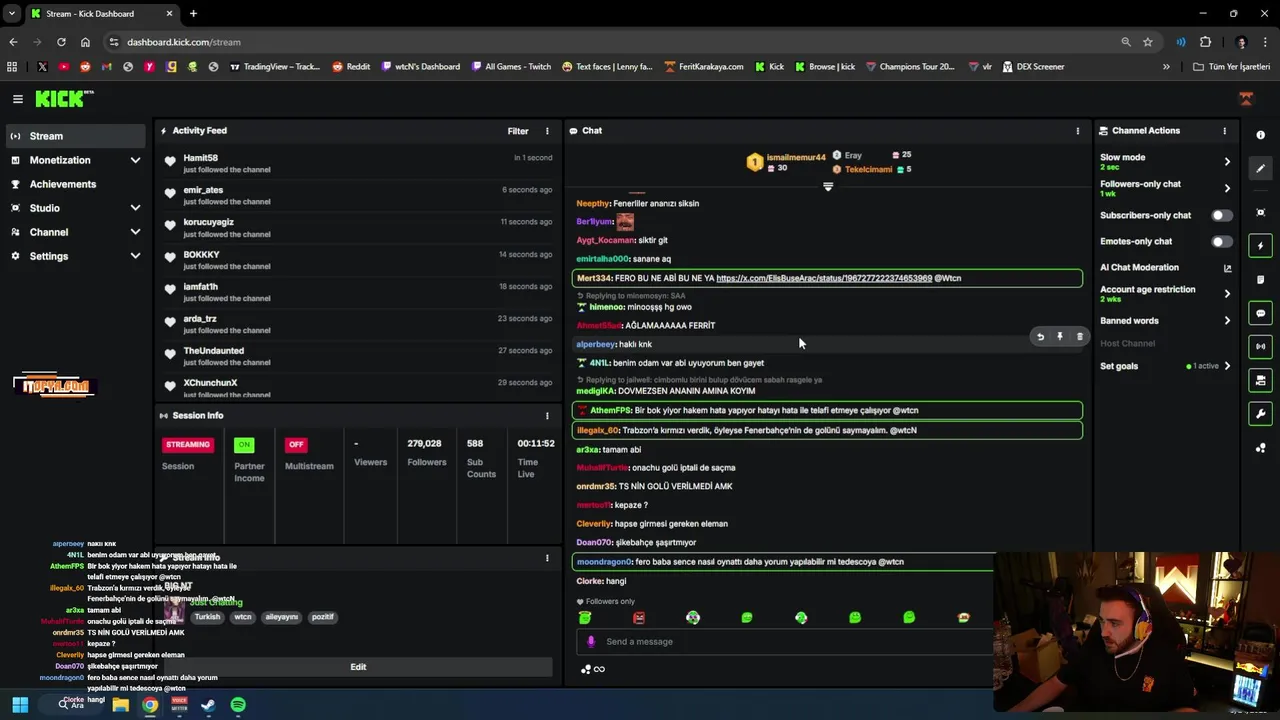Reload the page
The width and height of the screenshot is (1280, 720).
coord(61,42)
